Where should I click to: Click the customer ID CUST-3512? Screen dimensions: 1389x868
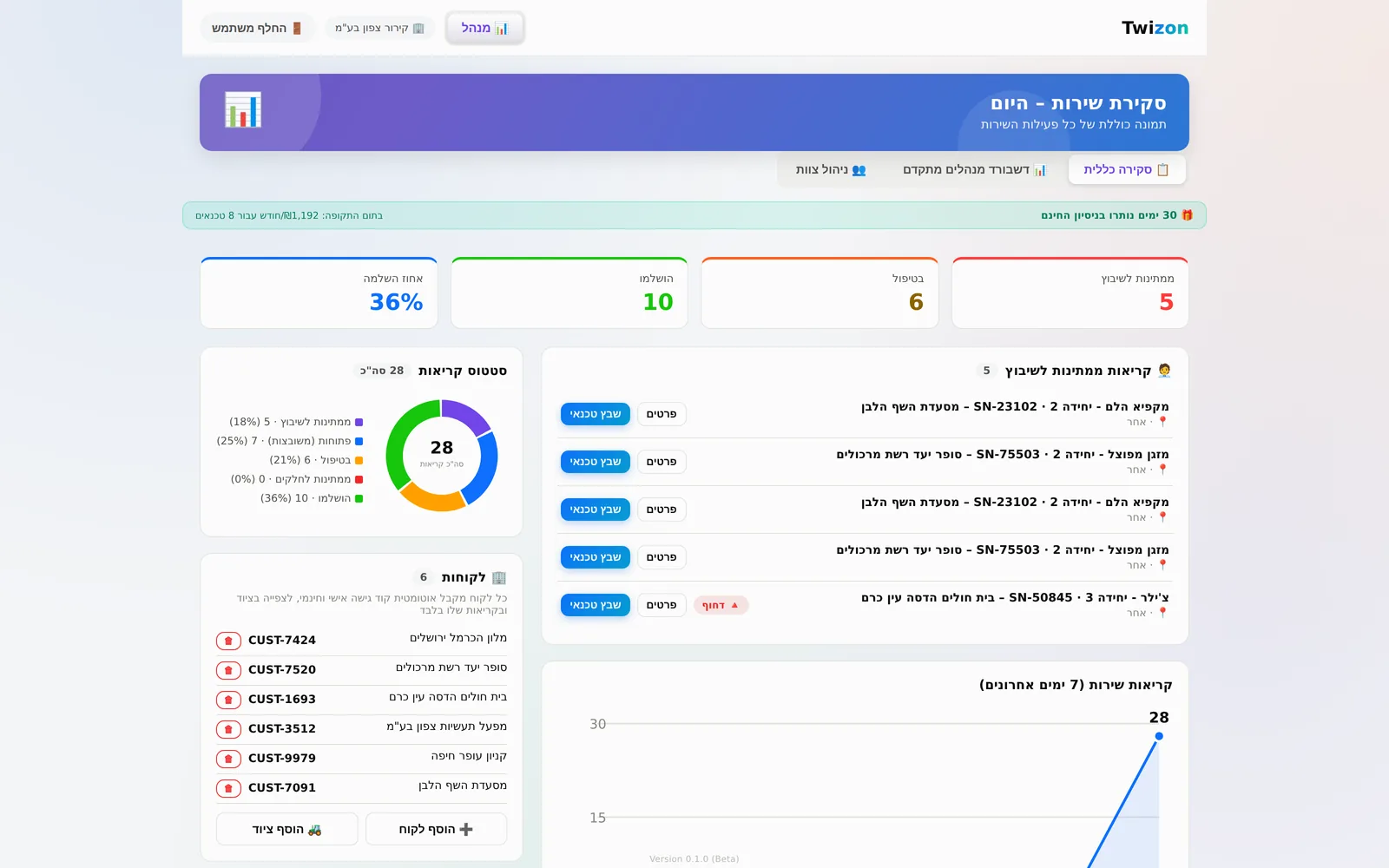(x=282, y=729)
